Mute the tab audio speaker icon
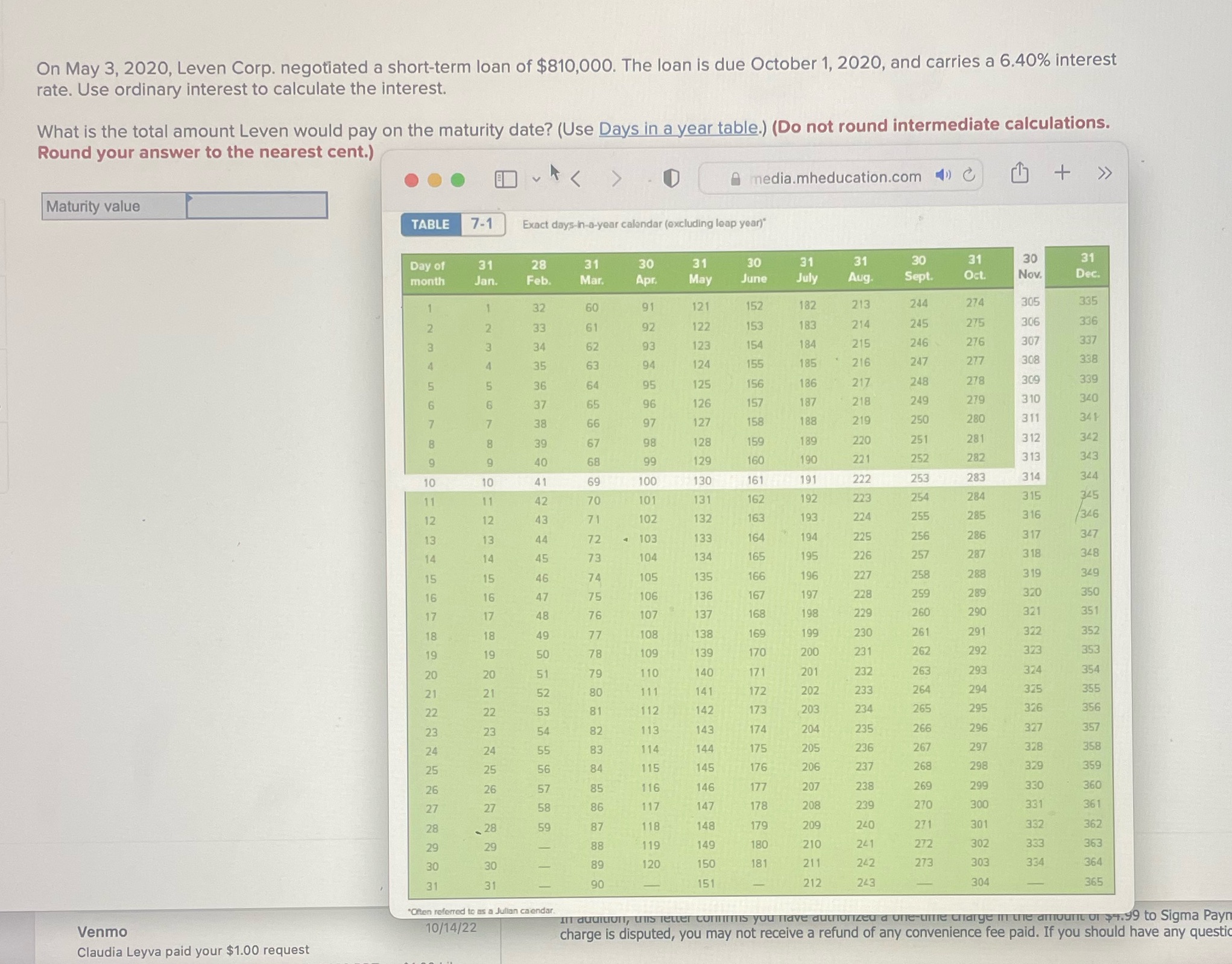The height and width of the screenshot is (964, 1232). point(943,175)
